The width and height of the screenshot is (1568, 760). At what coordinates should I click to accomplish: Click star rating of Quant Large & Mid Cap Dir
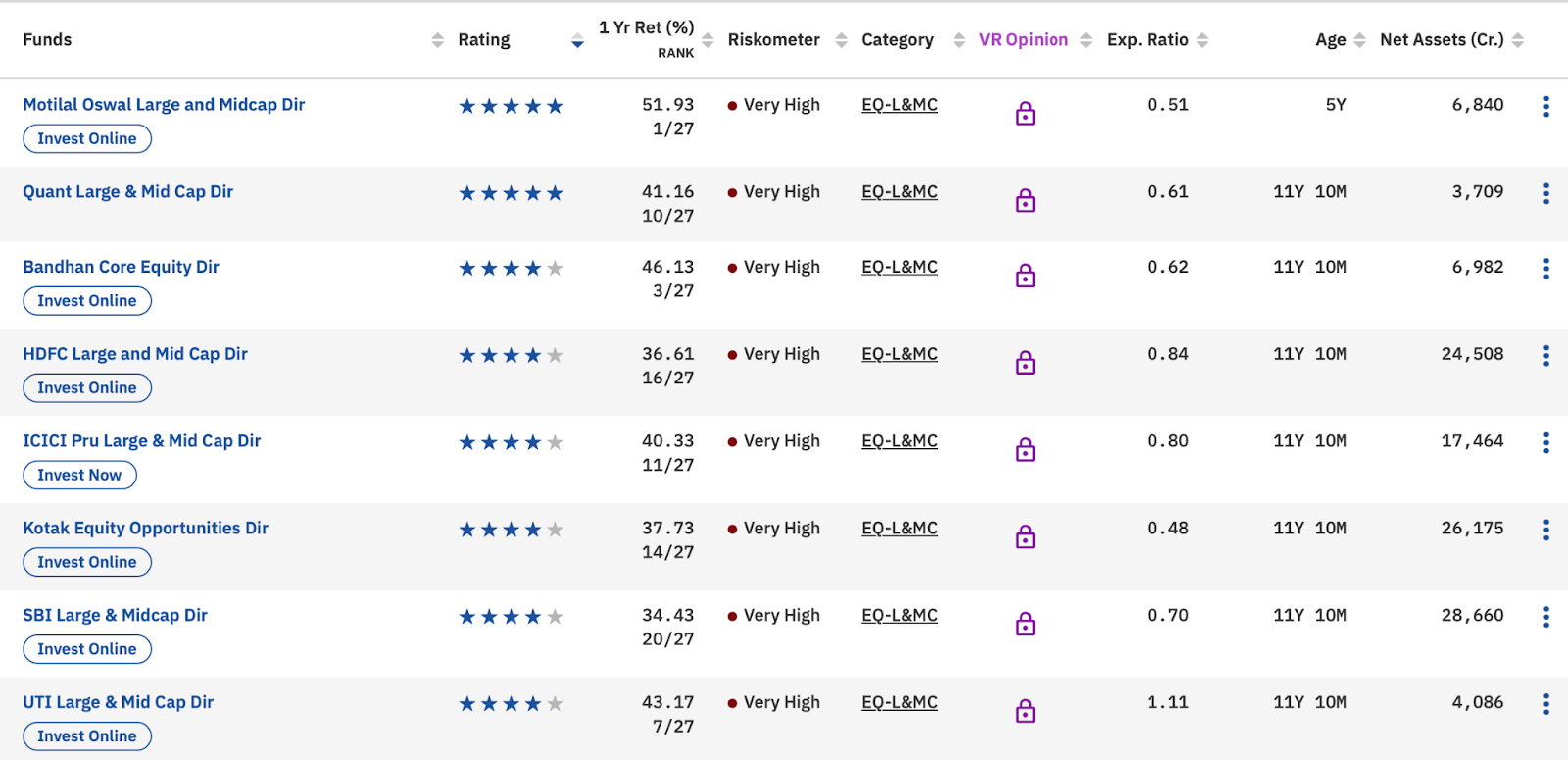click(x=512, y=193)
